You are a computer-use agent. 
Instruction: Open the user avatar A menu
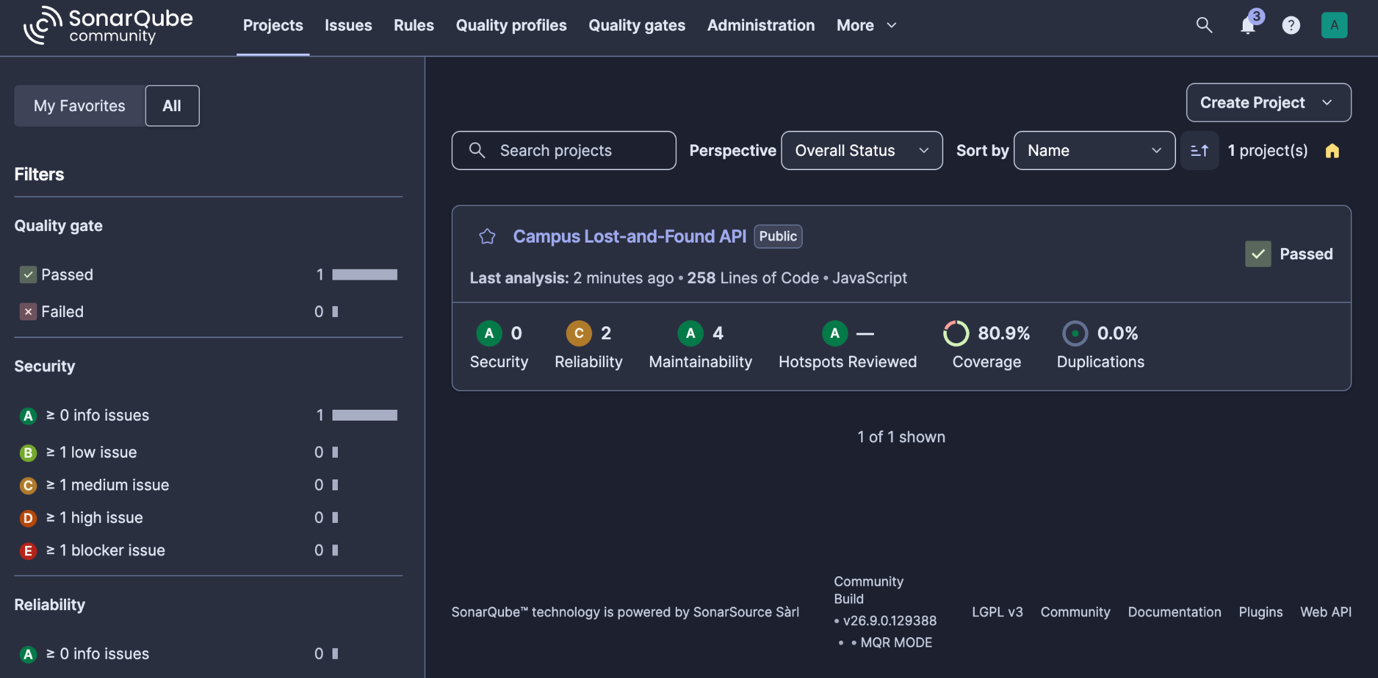1334,25
